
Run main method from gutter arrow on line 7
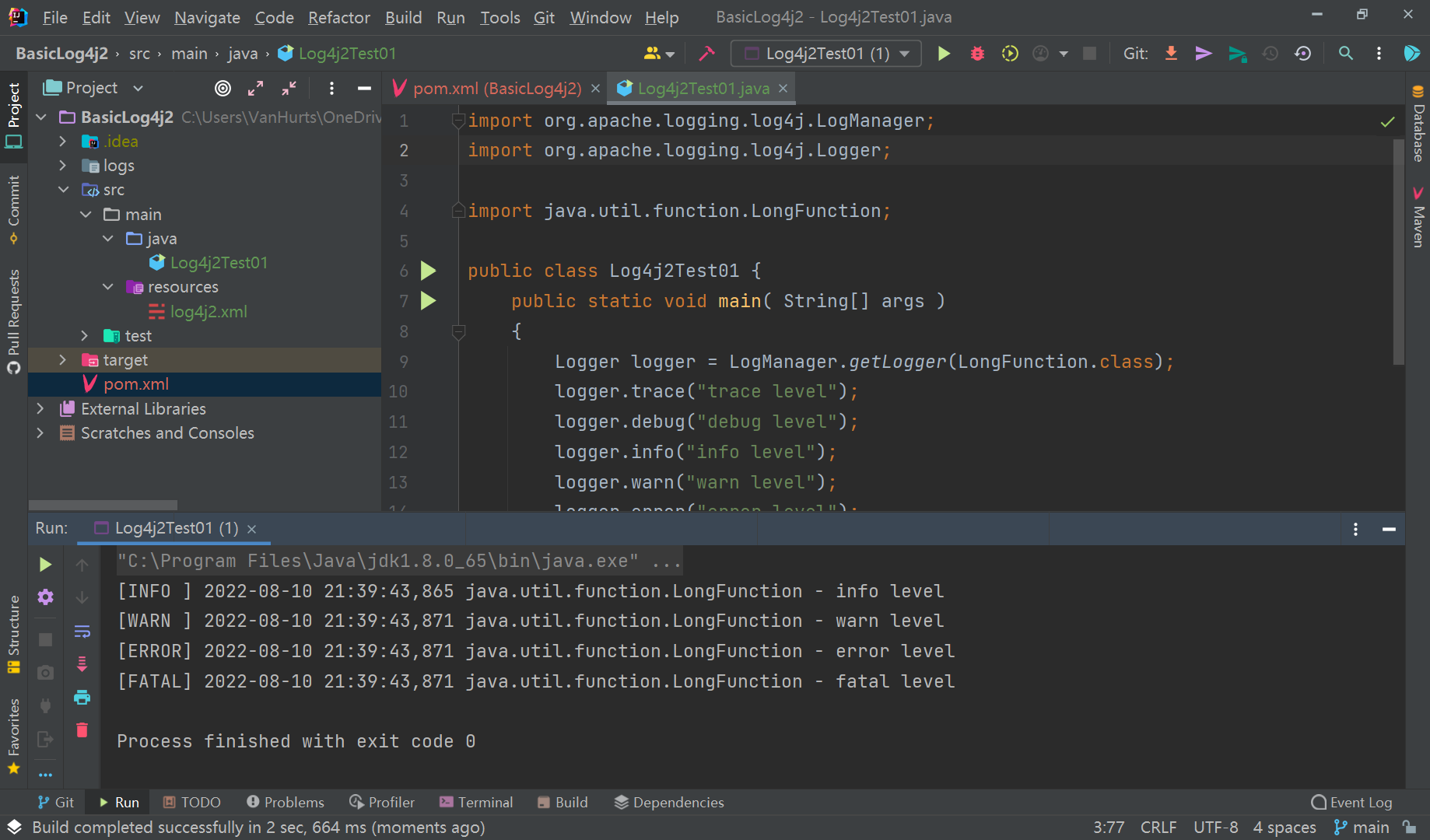(x=428, y=301)
